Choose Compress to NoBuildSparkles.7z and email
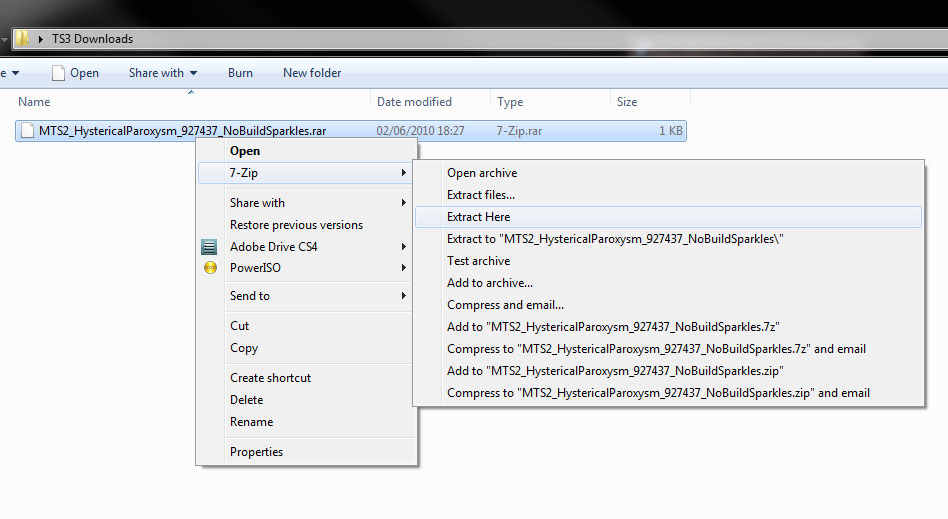The height and width of the screenshot is (519, 948). 656,349
